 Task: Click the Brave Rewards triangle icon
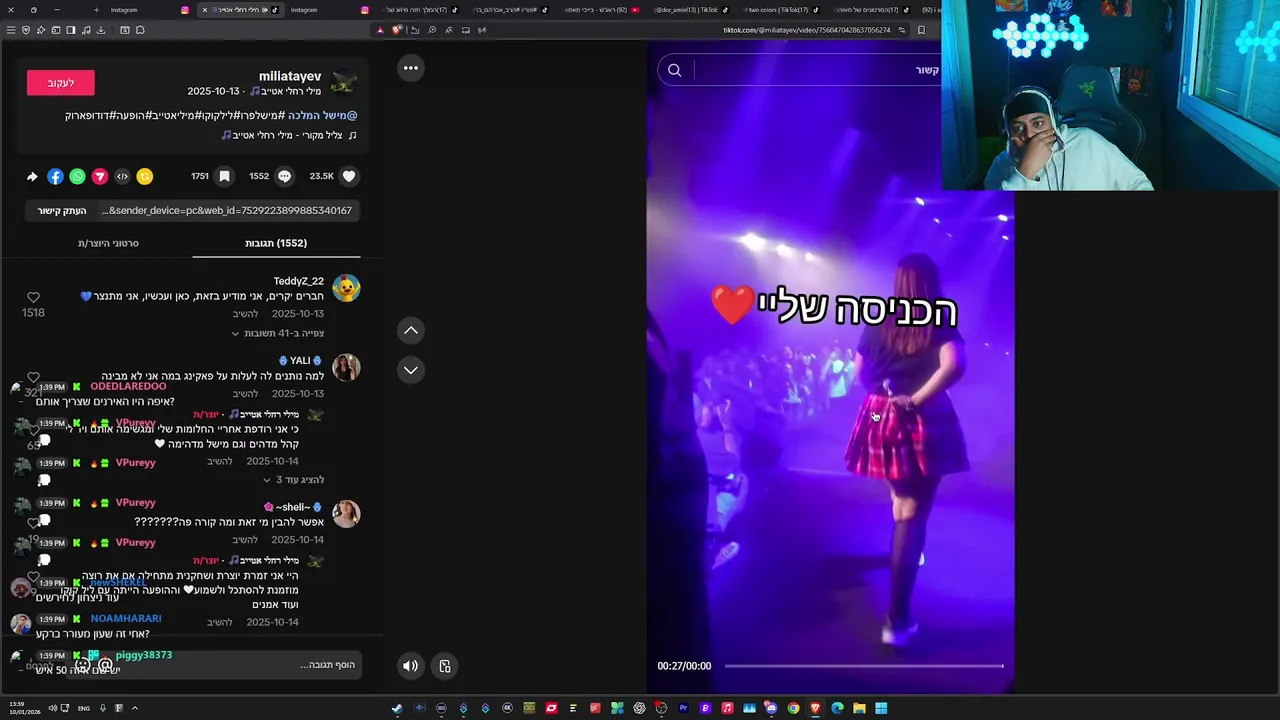381,30
